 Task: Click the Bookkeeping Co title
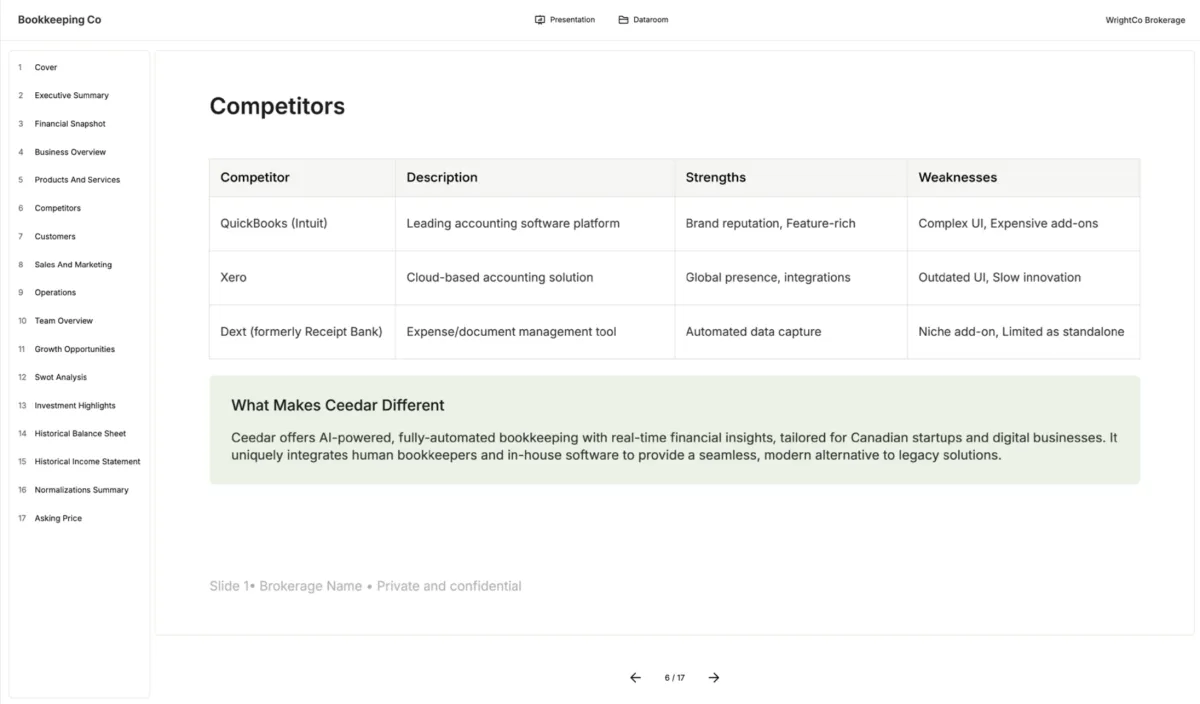(x=59, y=20)
